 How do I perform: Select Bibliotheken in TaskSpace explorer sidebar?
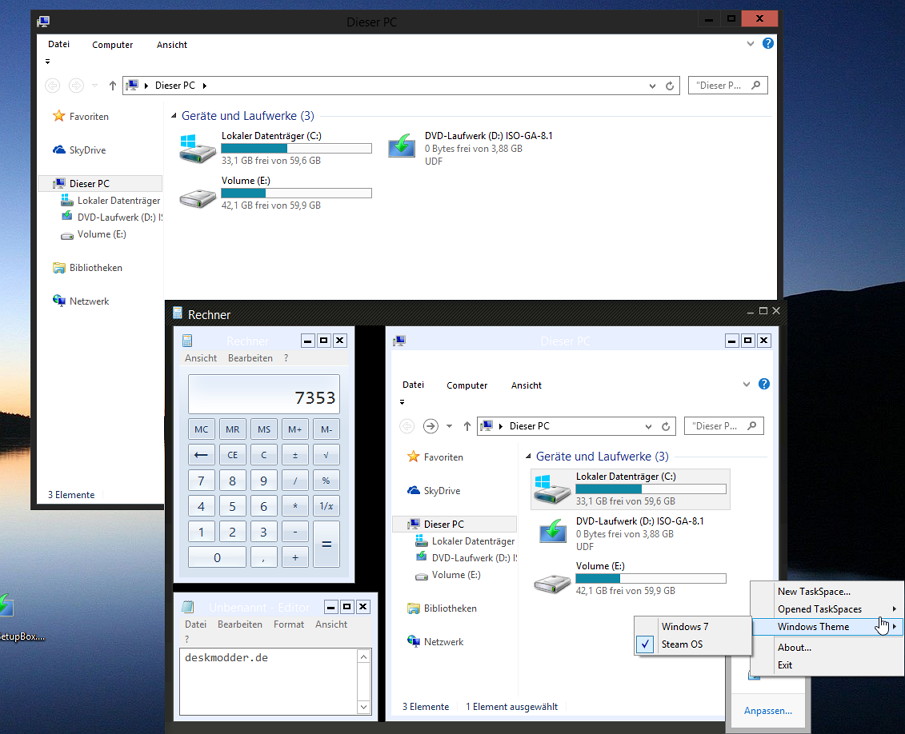pos(442,608)
